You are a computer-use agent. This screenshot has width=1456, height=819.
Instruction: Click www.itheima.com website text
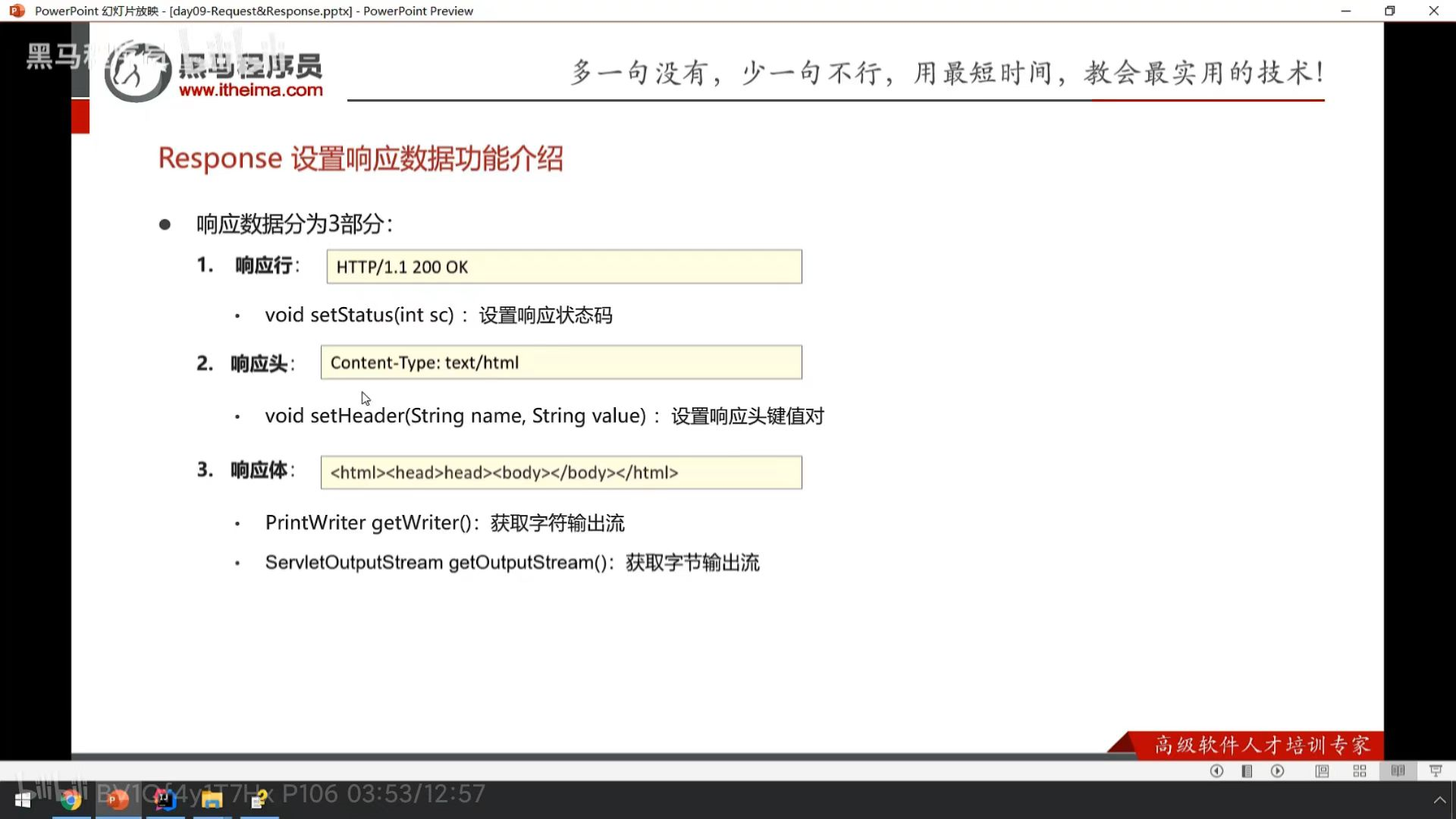pyautogui.click(x=250, y=90)
